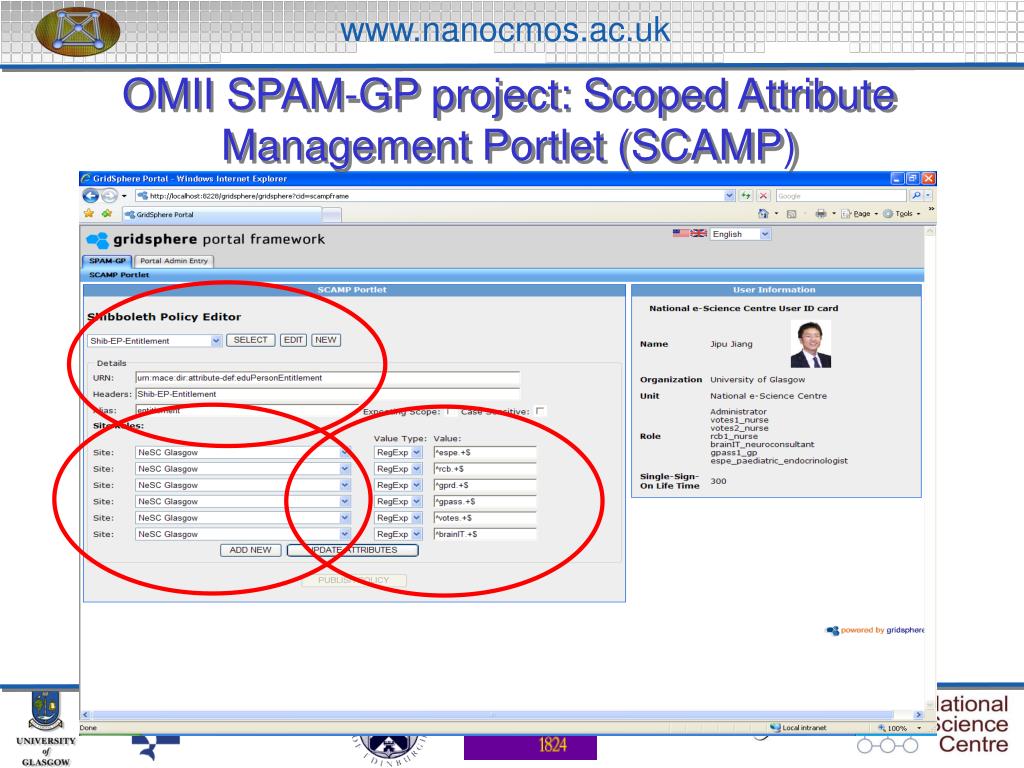Viewport: 1024px width, 768px height.
Task: Open the RSS feeds toolbar icon
Action: (792, 214)
